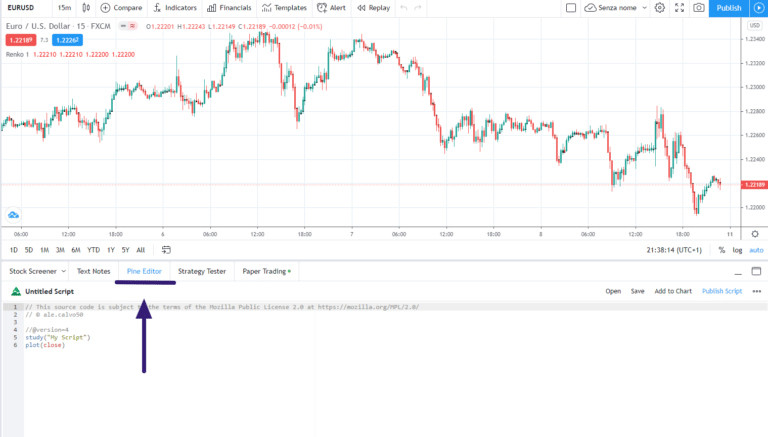
Task: Toggle log scale
Action: (737, 250)
